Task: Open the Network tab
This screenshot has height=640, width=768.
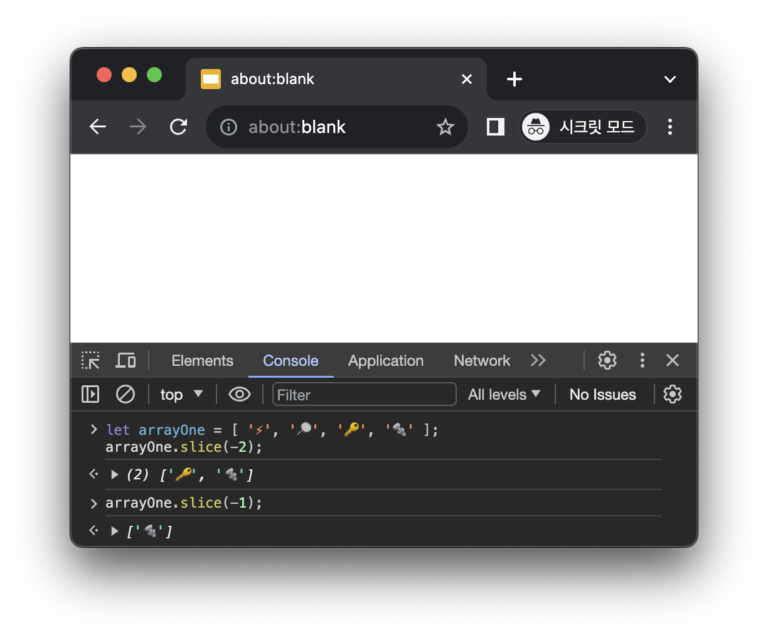Action: coord(482,361)
